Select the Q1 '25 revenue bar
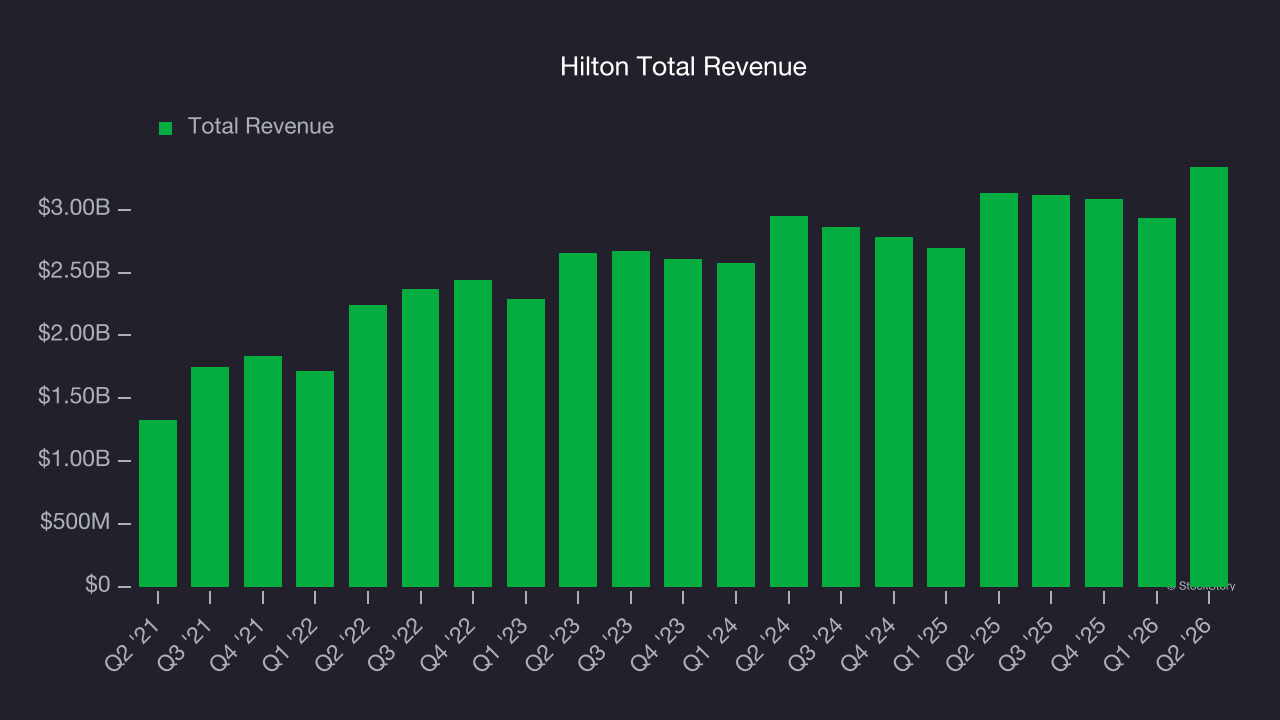 tap(946, 417)
